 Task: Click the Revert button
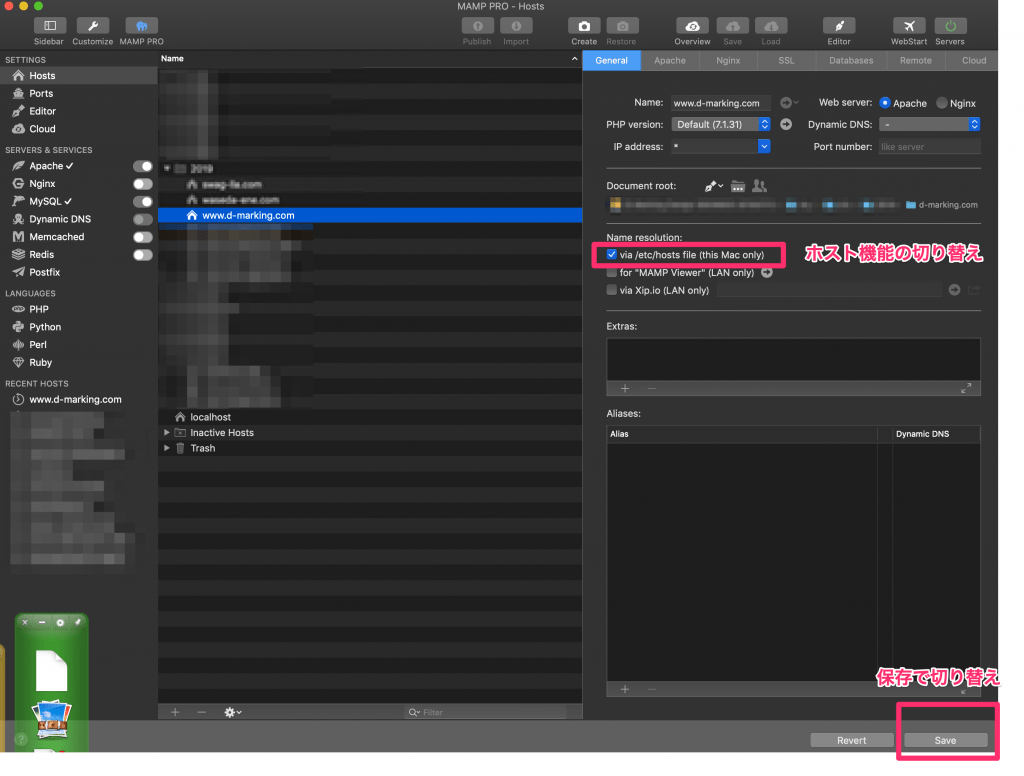point(852,740)
